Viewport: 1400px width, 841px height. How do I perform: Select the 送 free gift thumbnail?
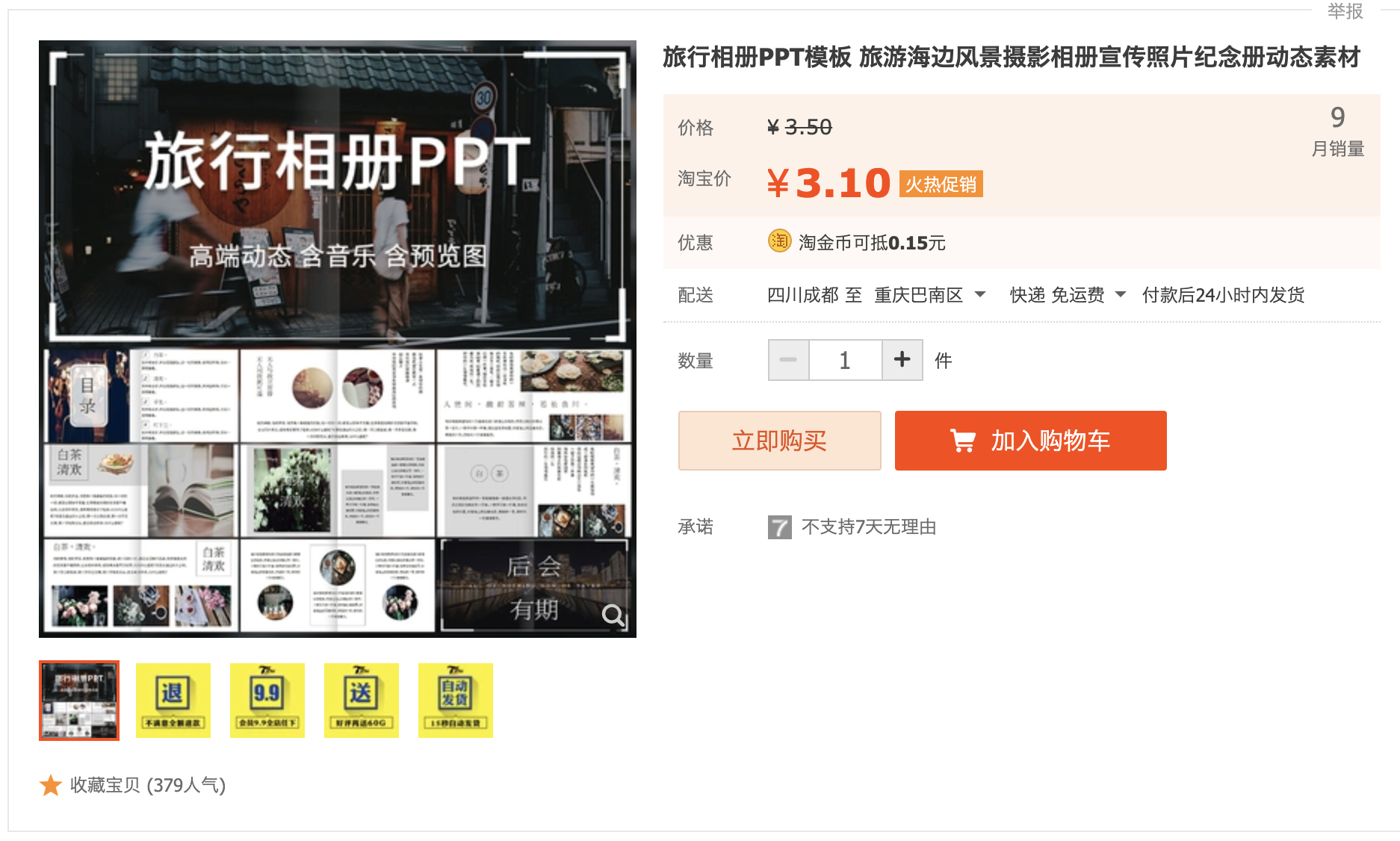tap(361, 700)
